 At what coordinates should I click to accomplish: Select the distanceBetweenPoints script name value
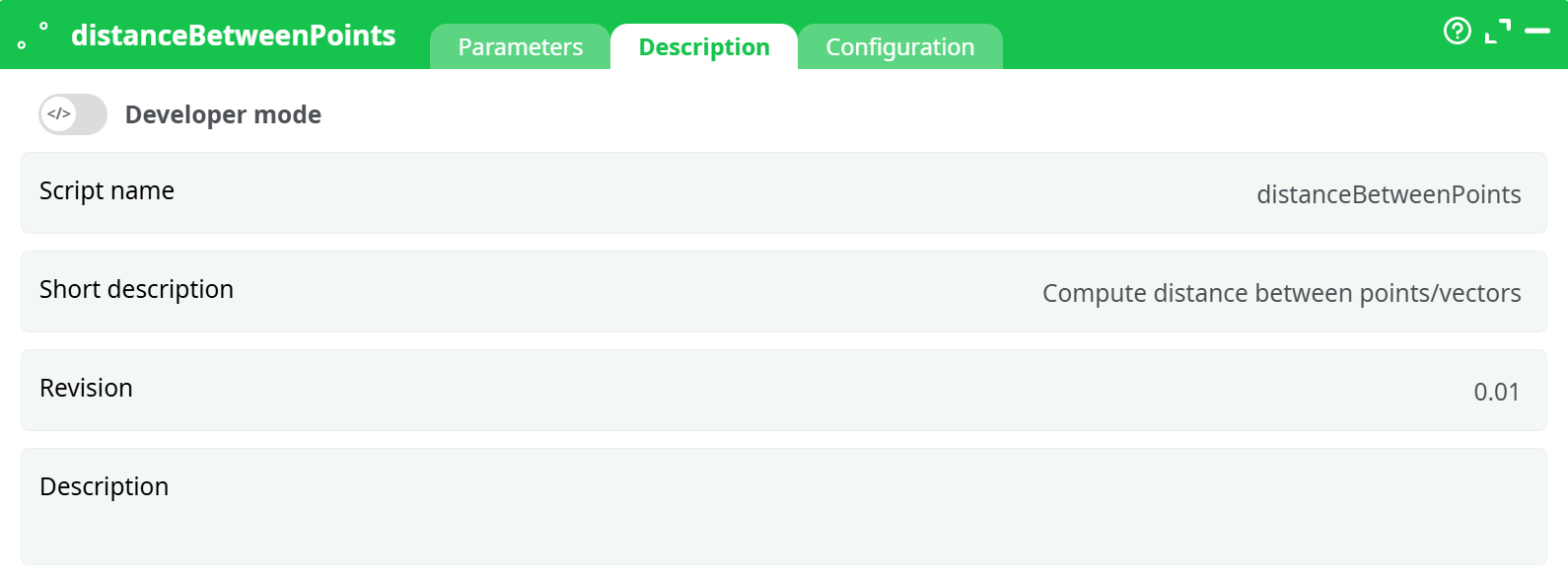tap(1388, 195)
